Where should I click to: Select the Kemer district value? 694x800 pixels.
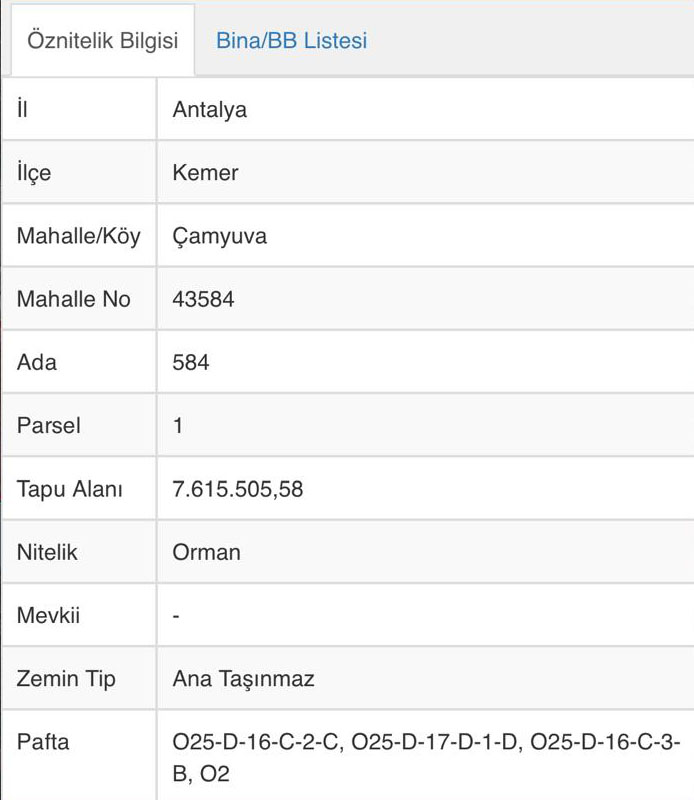coord(206,173)
